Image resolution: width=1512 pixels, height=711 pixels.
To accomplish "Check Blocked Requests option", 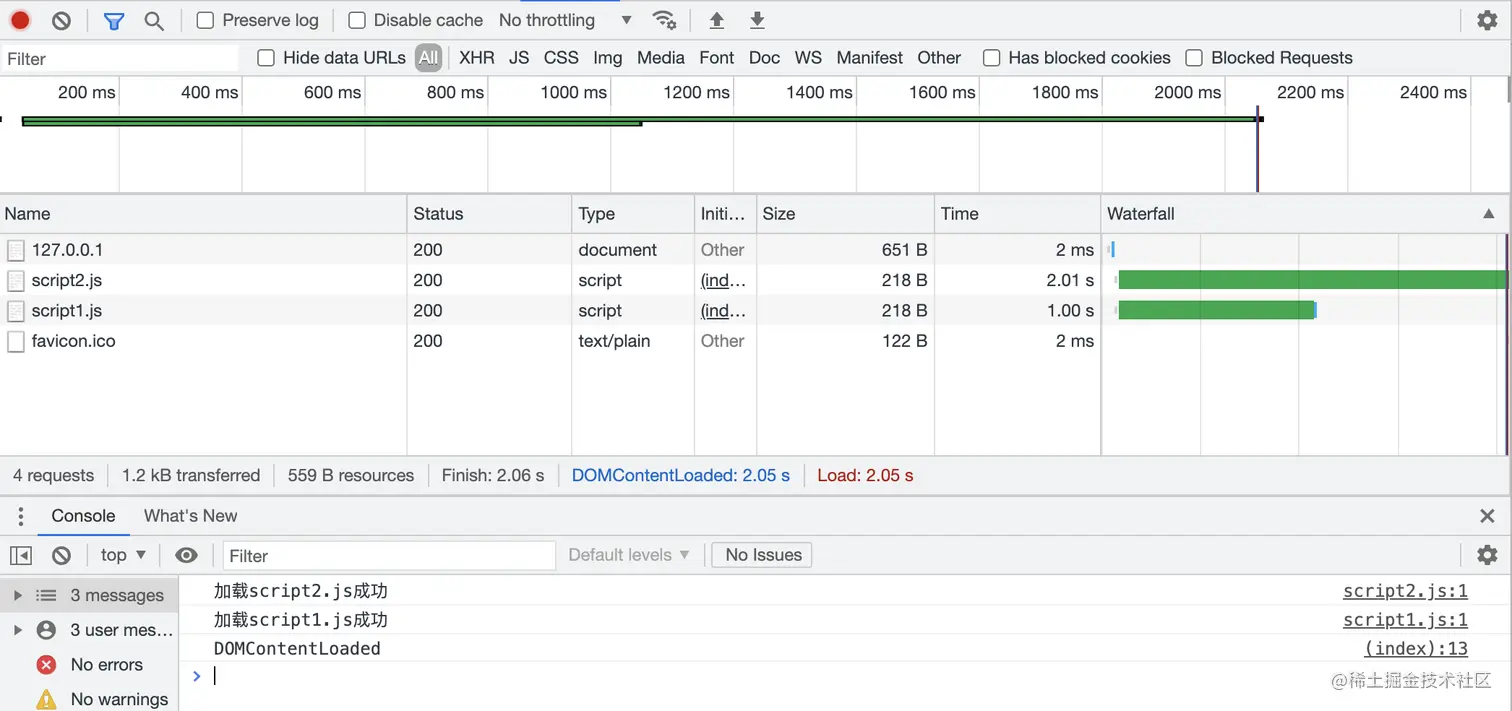I will click(1194, 58).
